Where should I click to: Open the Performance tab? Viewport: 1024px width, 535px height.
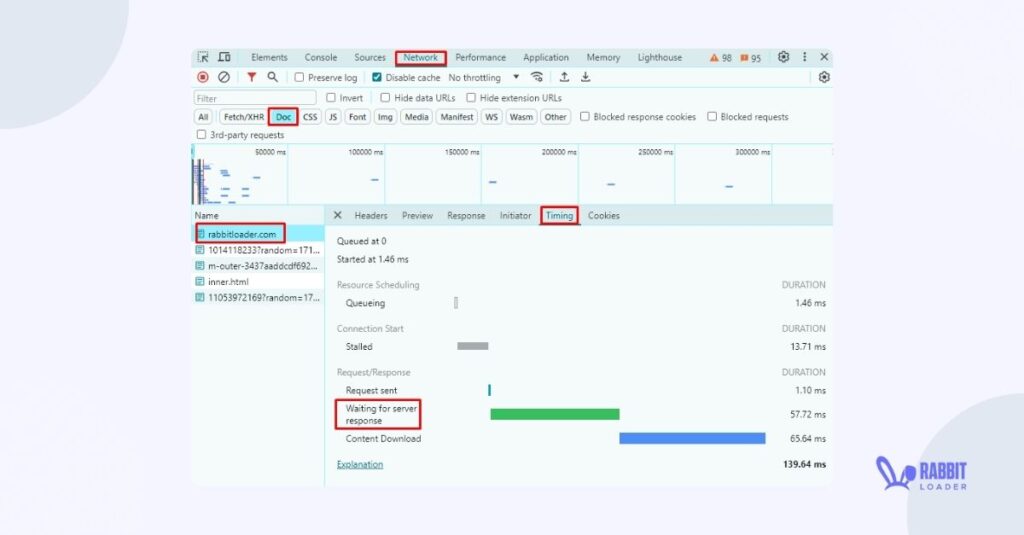[x=481, y=57]
